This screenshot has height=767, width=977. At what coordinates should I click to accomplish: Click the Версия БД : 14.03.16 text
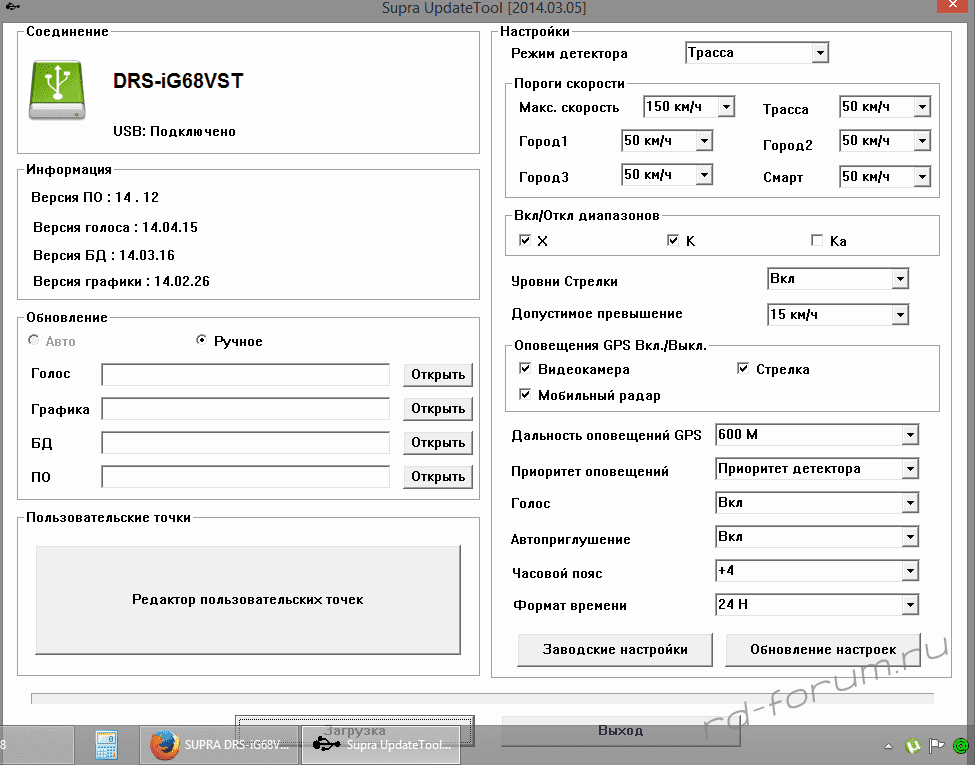pos(104,255)
